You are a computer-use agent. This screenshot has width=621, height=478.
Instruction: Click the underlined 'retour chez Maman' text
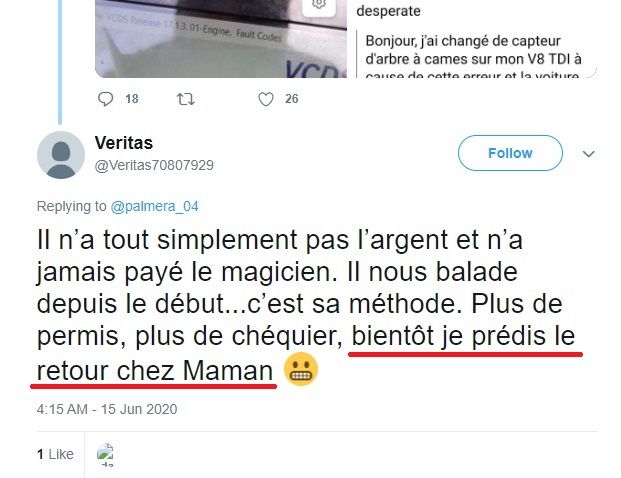pyautogui.click(x=155, y=371)
